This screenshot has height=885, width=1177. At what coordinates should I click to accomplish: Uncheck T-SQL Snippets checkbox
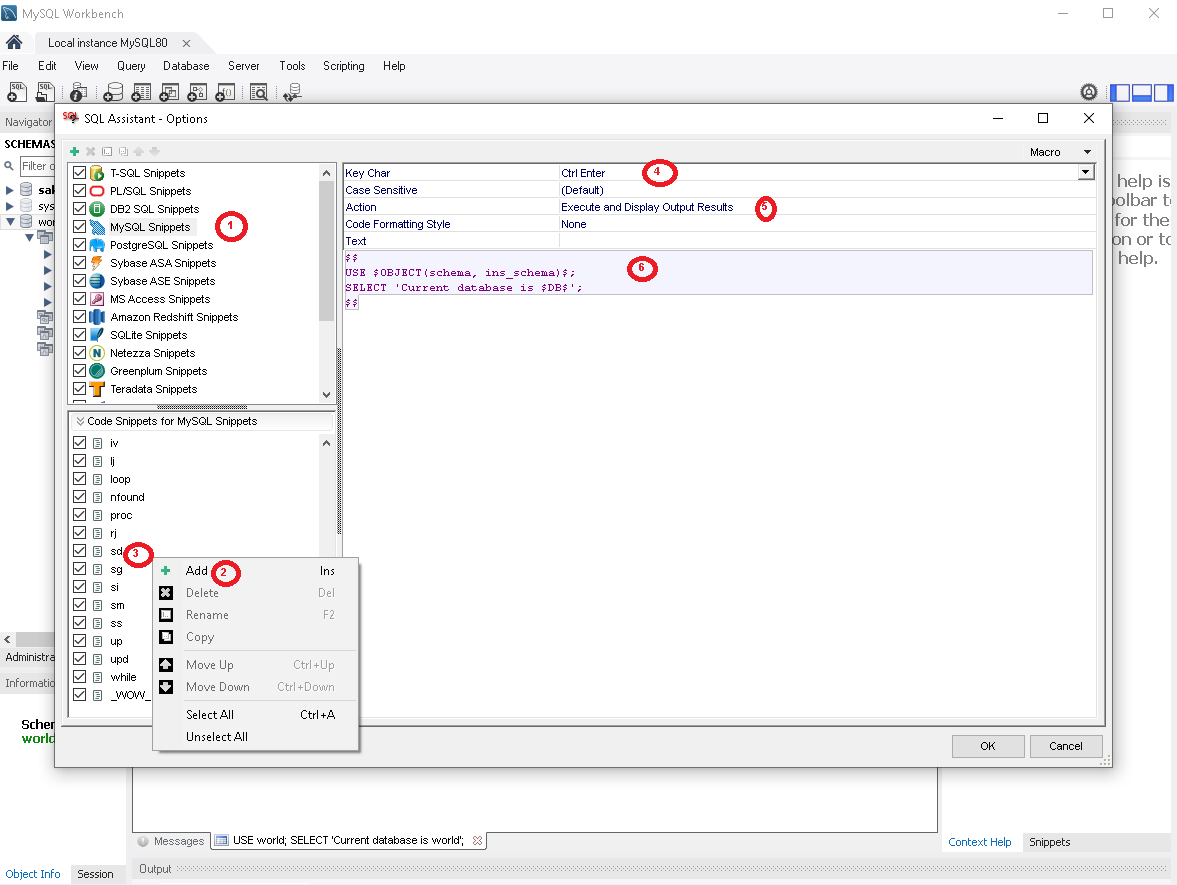pyautogui.click(x=80, y=173)
